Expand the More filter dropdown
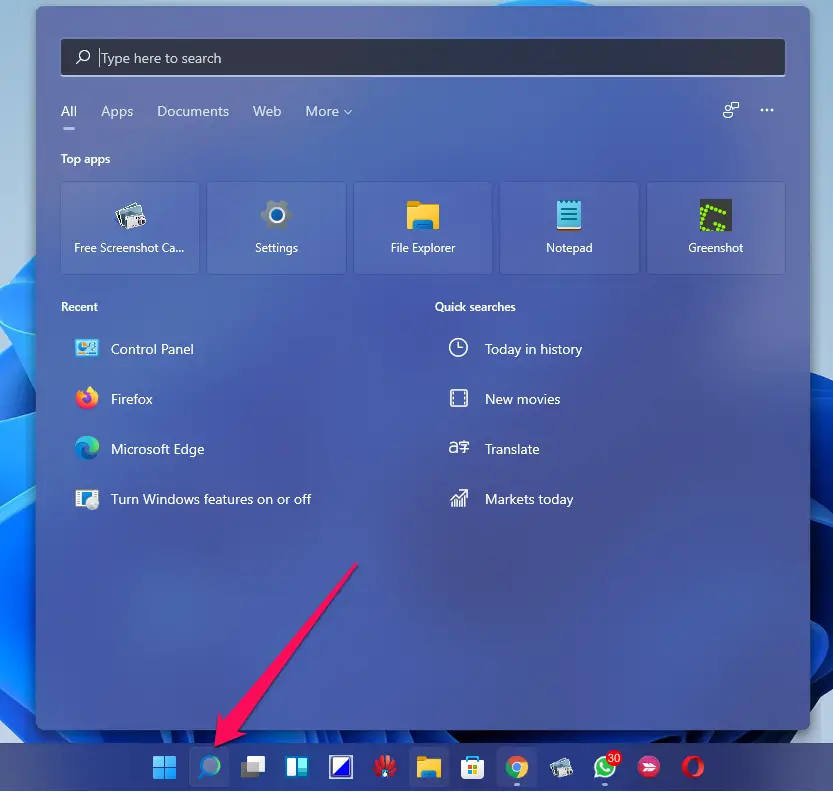The height and width of the screenshot is (792, 833). click(328, 111)
